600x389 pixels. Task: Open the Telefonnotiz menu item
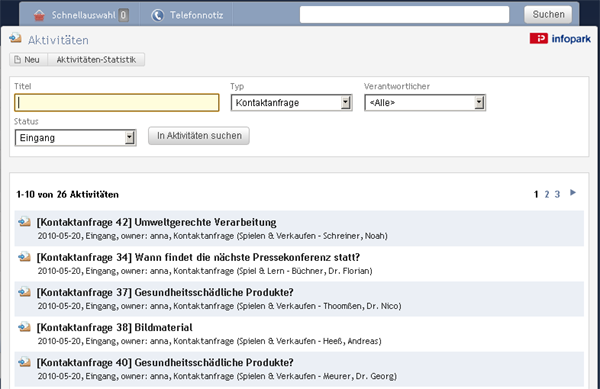coord(187,15)
